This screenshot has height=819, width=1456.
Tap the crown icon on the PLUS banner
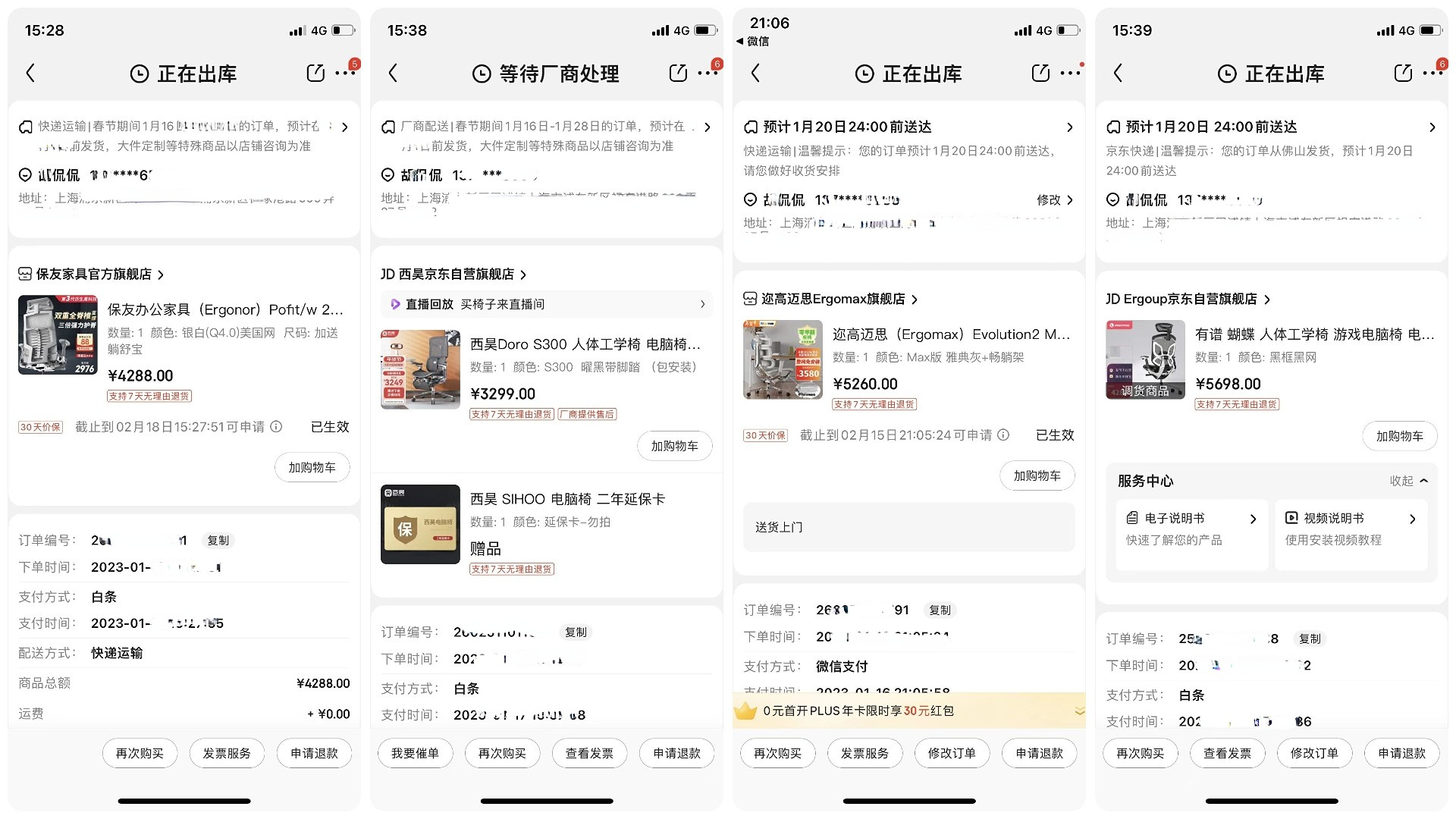tap(747, 711)
